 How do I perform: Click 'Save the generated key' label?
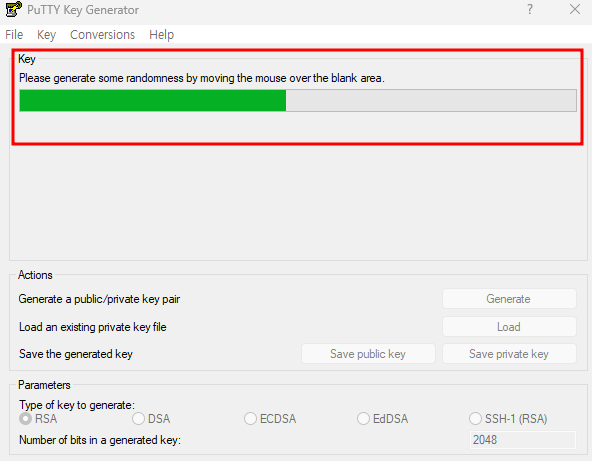[76, 354]
